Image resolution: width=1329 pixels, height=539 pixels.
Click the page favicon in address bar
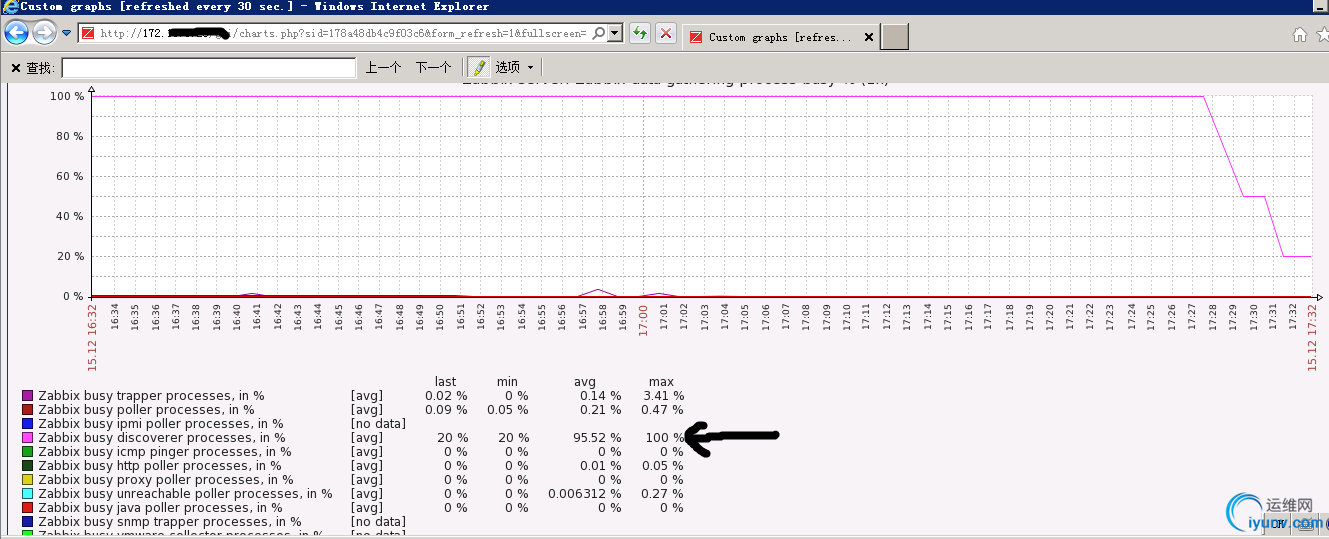88,33
